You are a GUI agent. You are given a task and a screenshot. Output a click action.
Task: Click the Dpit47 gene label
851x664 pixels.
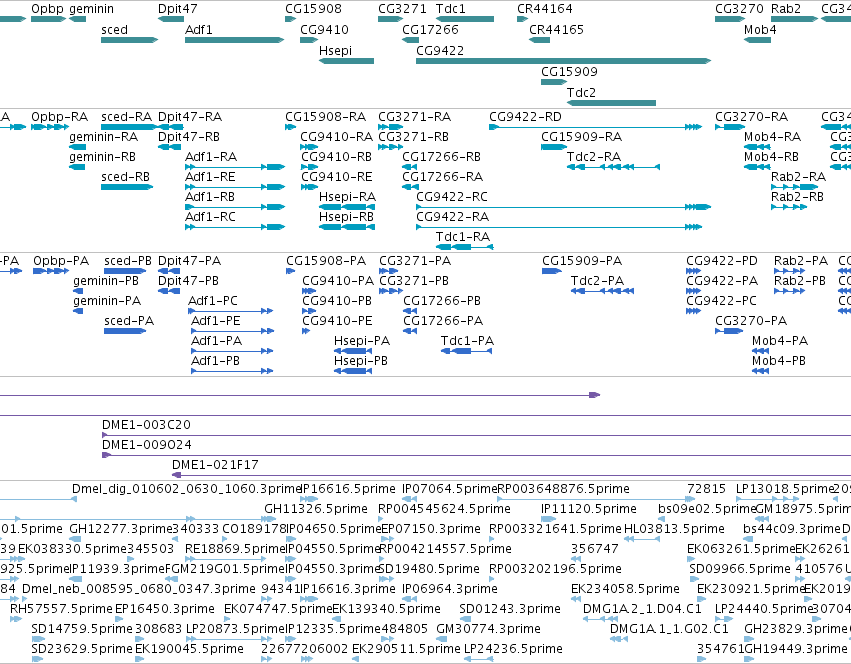[x=177, y=9]
